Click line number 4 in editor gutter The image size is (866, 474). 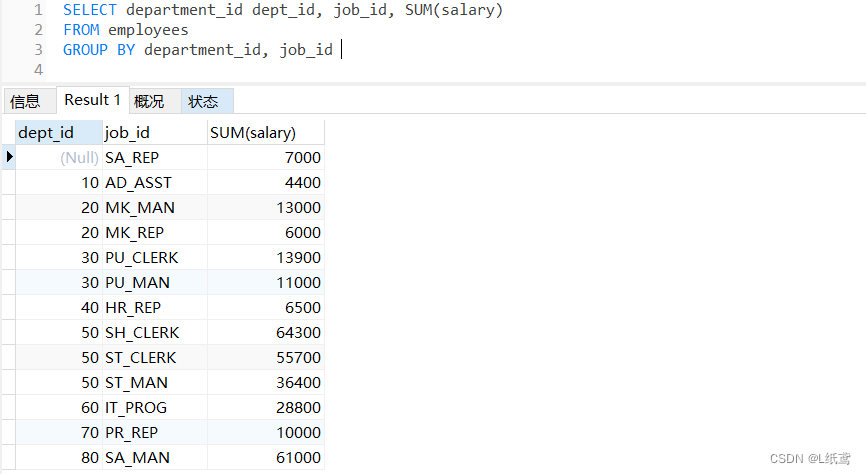38,70
